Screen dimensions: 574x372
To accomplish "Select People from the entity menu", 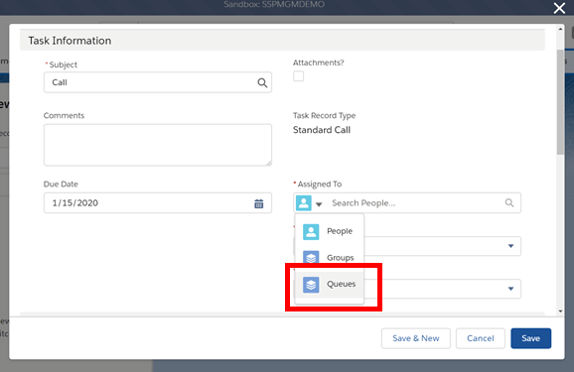I will click(x=329, y=231).
